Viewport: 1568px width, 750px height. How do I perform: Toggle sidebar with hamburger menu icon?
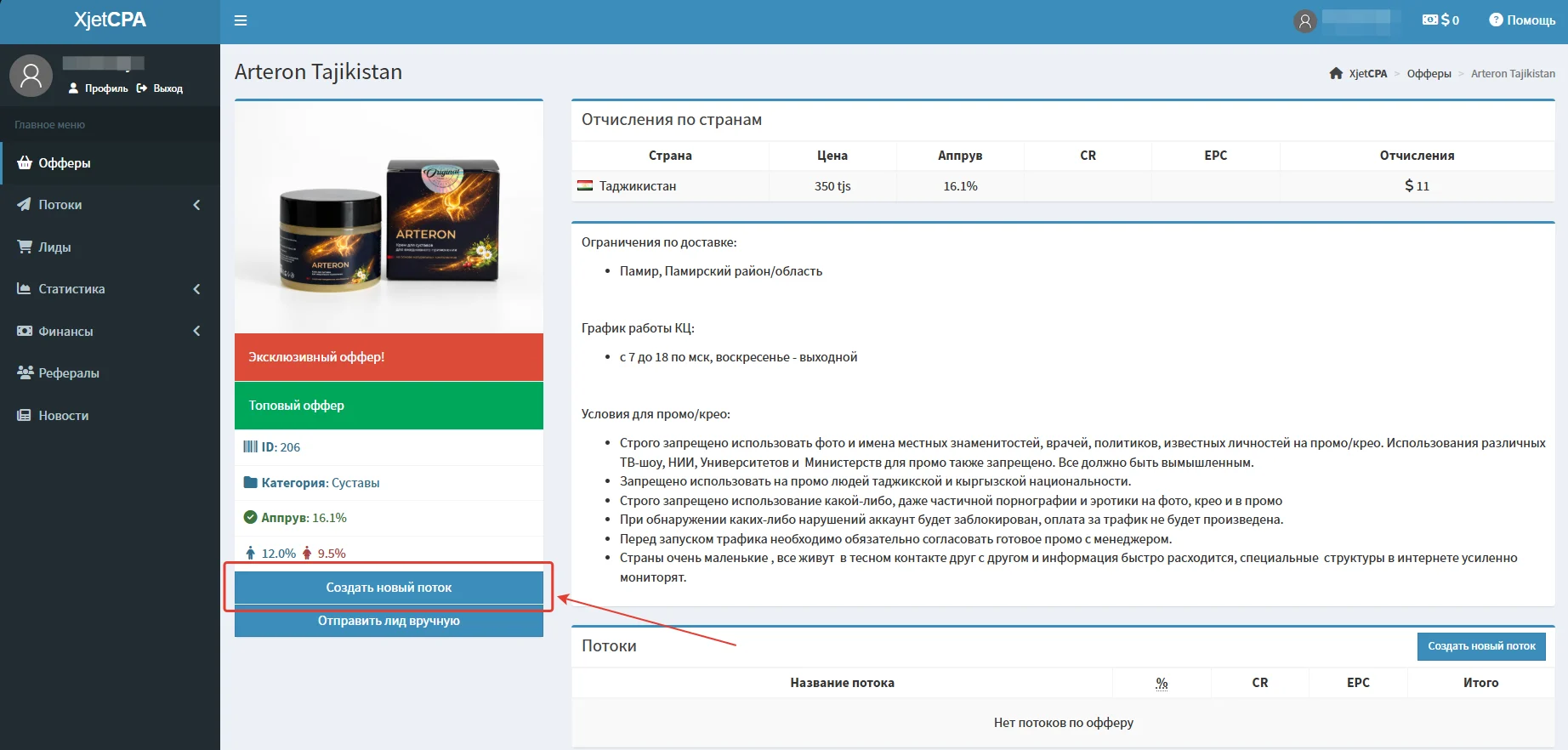point(241,20)
